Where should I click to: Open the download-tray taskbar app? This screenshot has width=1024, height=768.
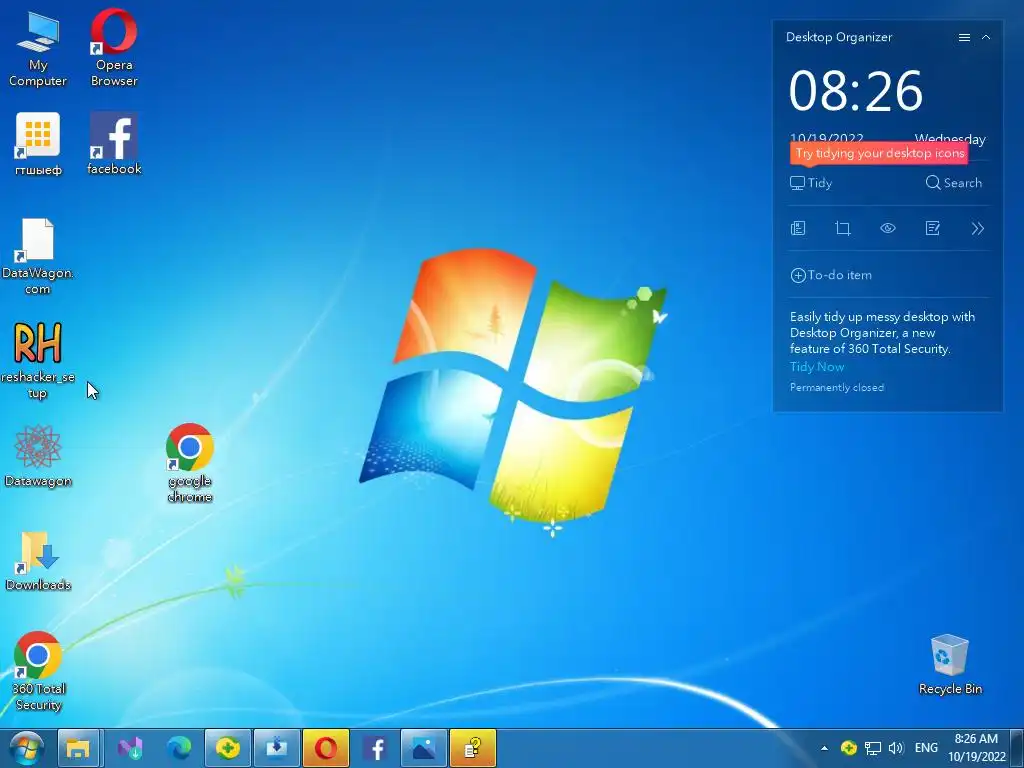pos(277,748)
